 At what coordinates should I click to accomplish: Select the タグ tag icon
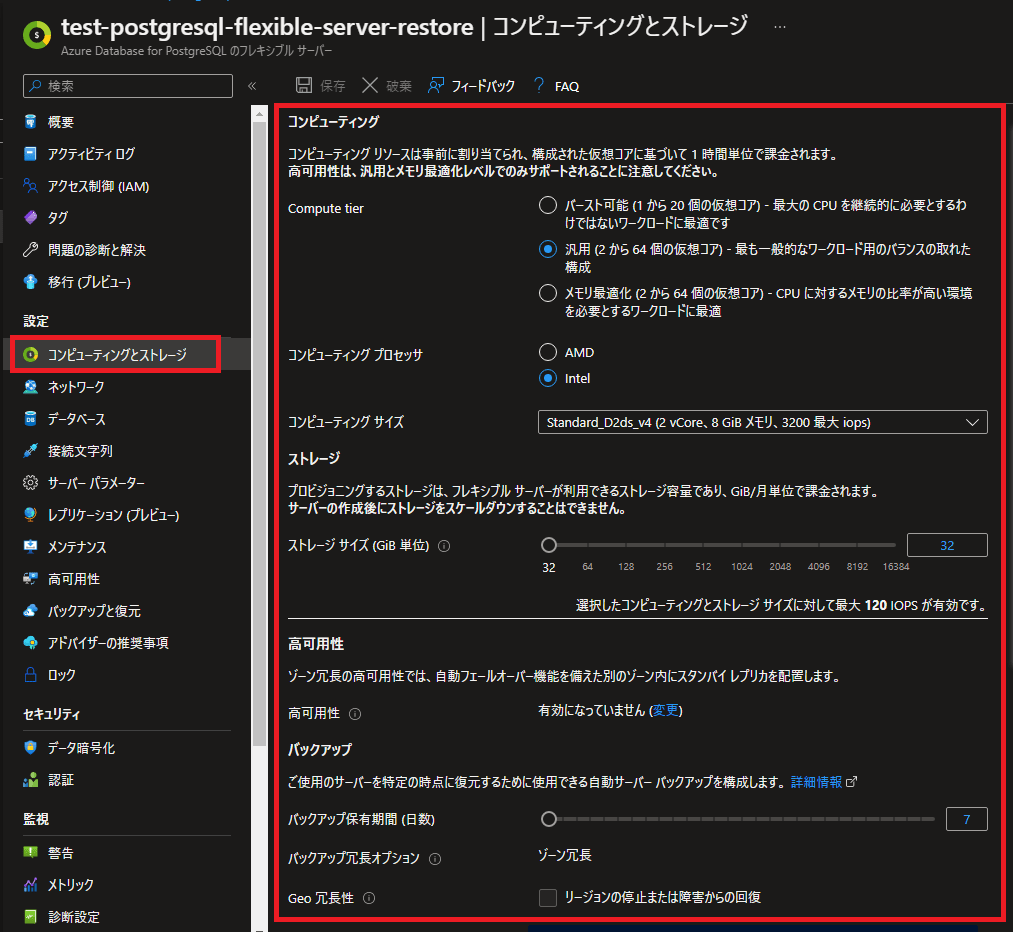point(30,218)
